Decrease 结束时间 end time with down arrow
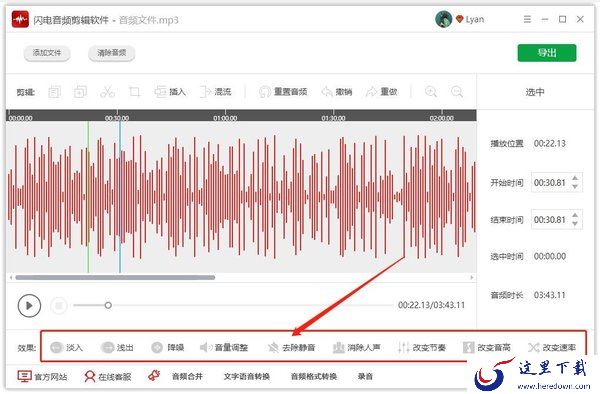The height and width of the screenshot is (394, 600). [575, 223]
